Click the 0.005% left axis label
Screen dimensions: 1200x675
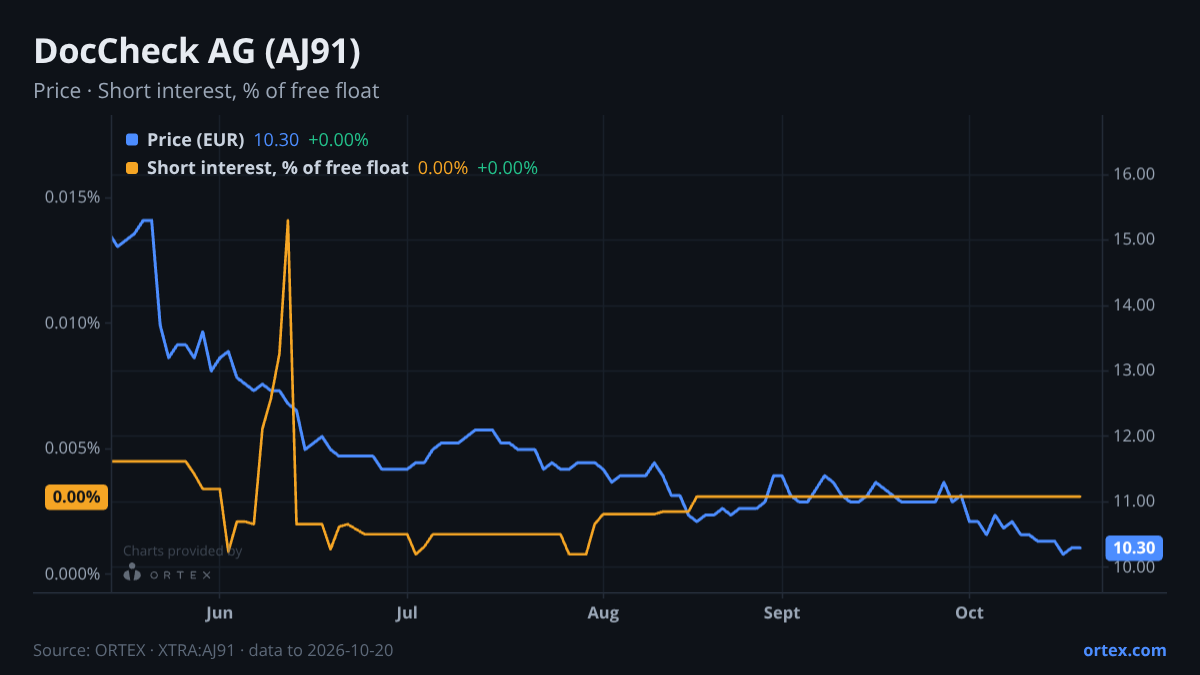(x=72, y=448)
